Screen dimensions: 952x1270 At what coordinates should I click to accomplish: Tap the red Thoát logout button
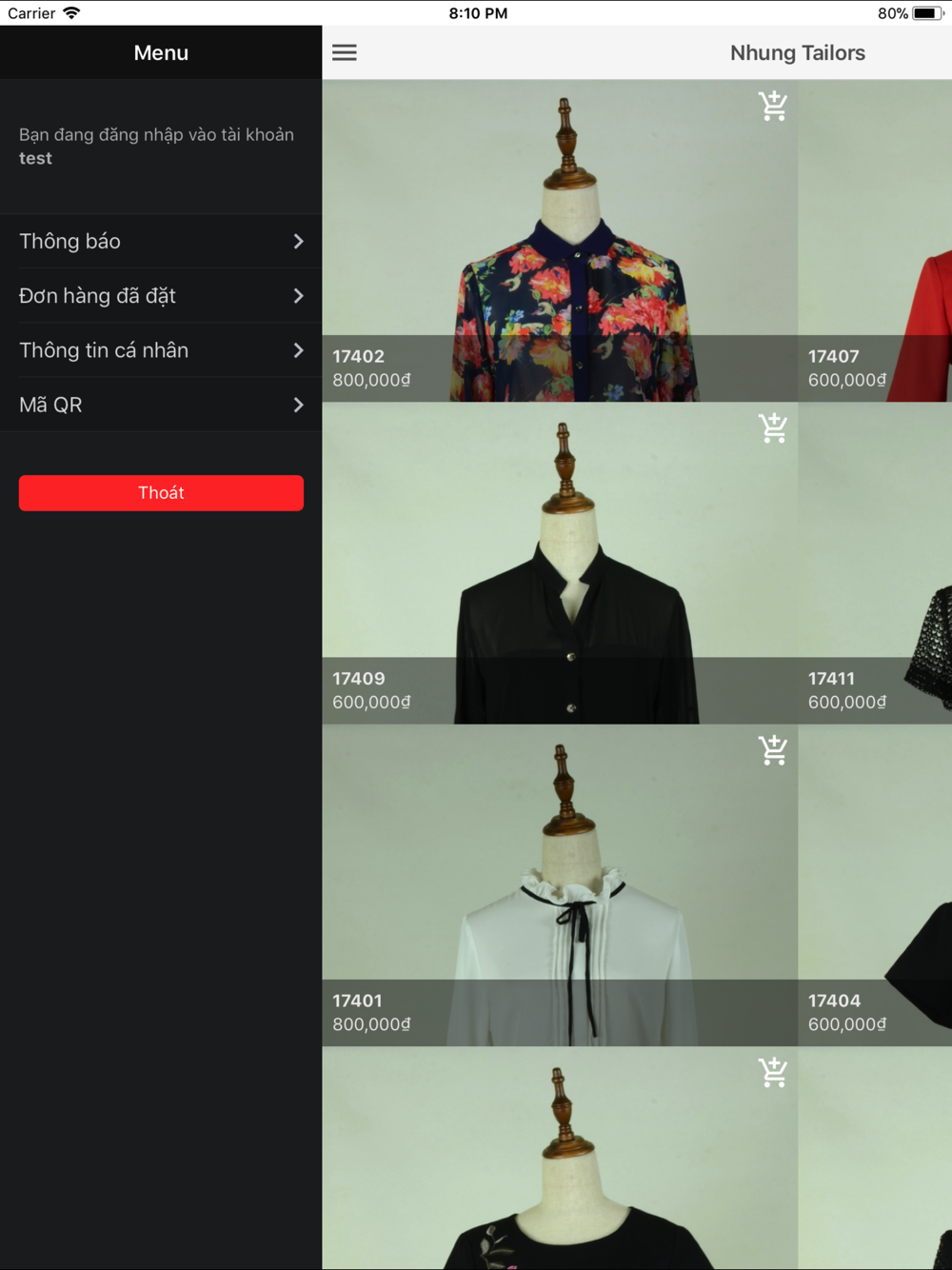tap(161, 493)
